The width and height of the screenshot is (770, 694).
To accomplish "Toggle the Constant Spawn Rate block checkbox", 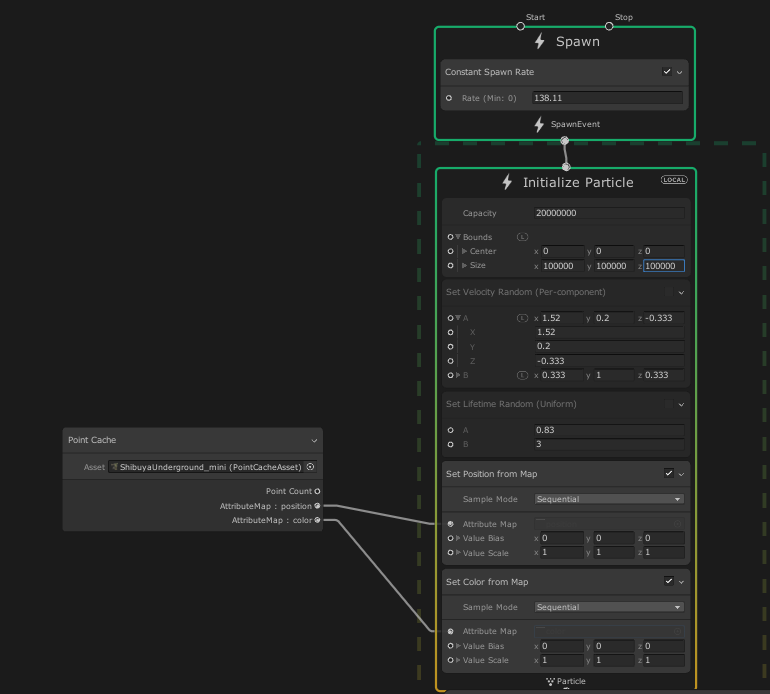I will (x=667, y=72).
